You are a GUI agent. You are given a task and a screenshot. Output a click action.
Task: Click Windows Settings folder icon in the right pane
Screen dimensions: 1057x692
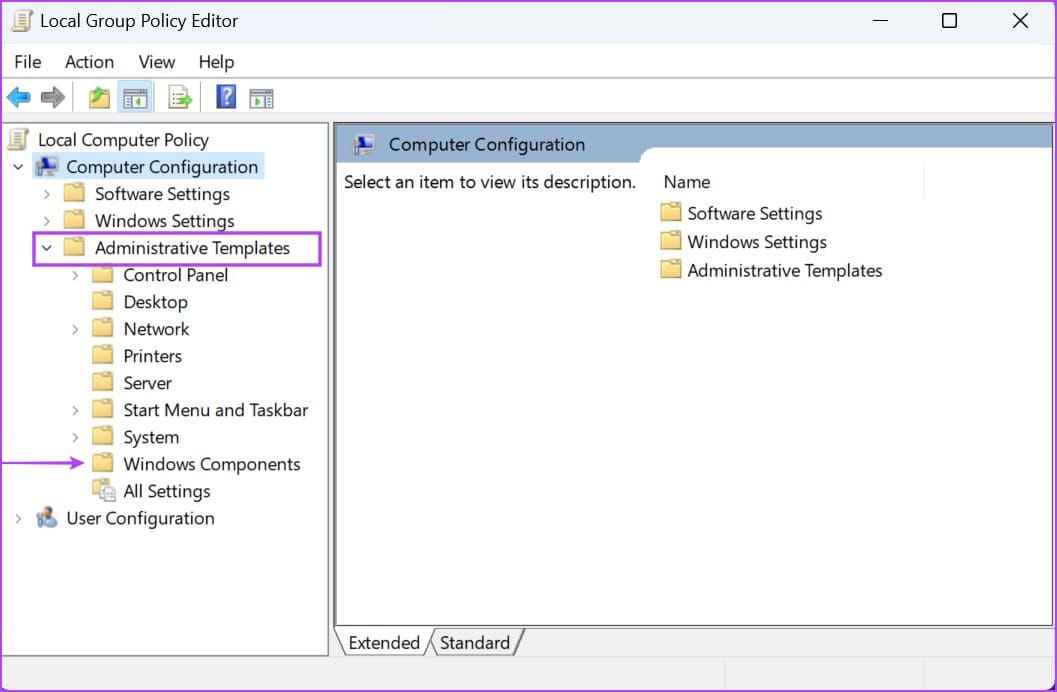[x=670, y=241]
